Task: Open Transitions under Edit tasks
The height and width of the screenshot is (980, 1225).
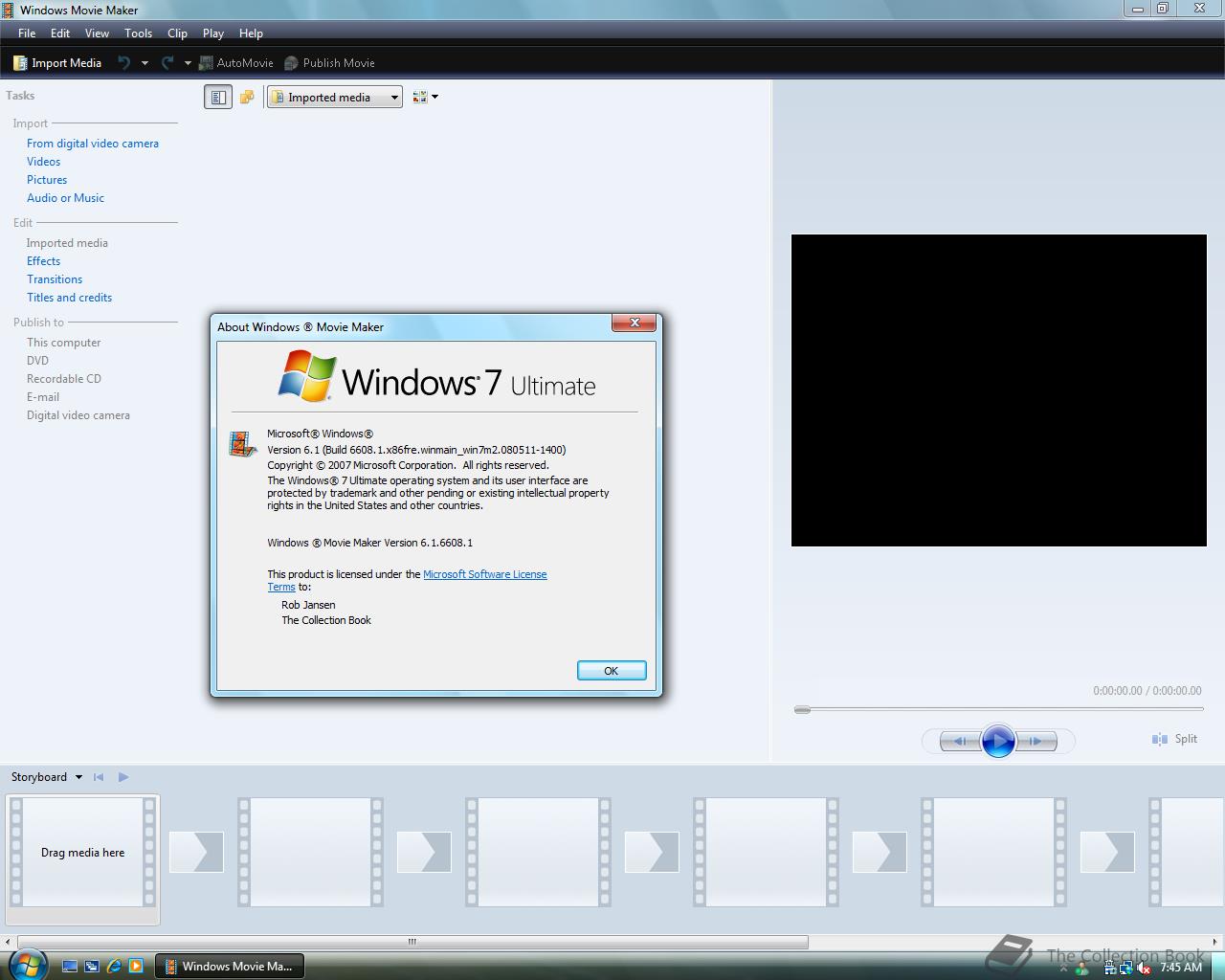Action: [x=55, y=279]
